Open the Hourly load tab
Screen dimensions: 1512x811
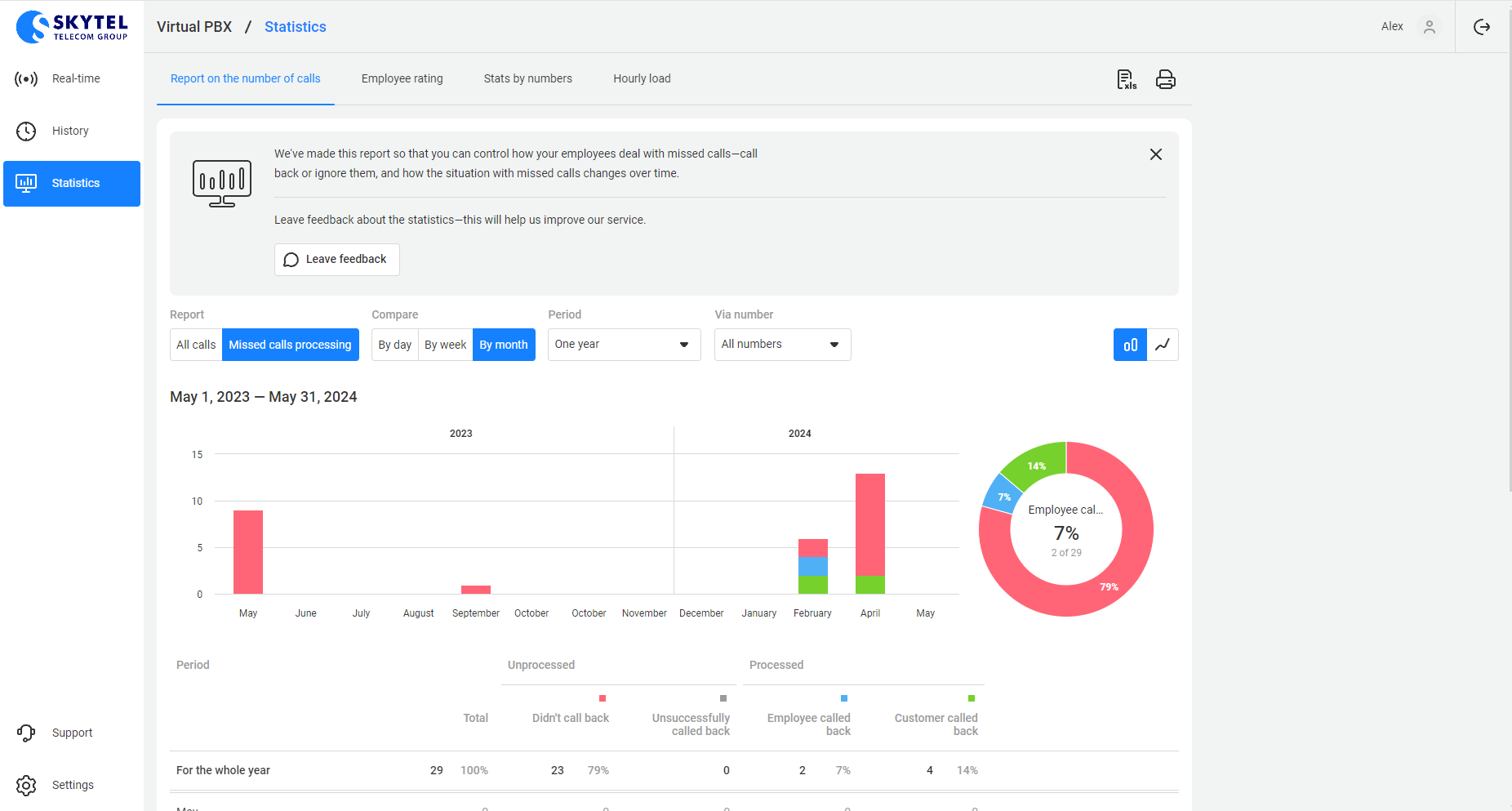click(642, 78)
